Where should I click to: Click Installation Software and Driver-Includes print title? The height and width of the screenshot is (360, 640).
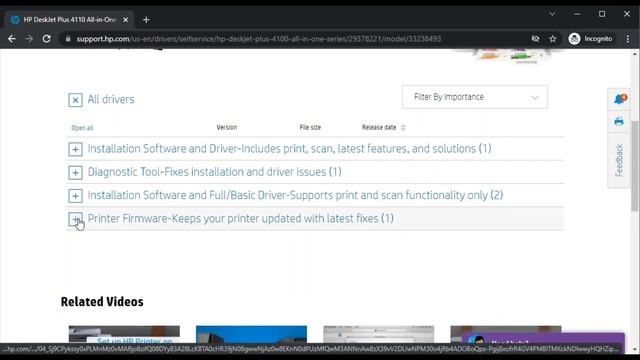click(289, 149)
